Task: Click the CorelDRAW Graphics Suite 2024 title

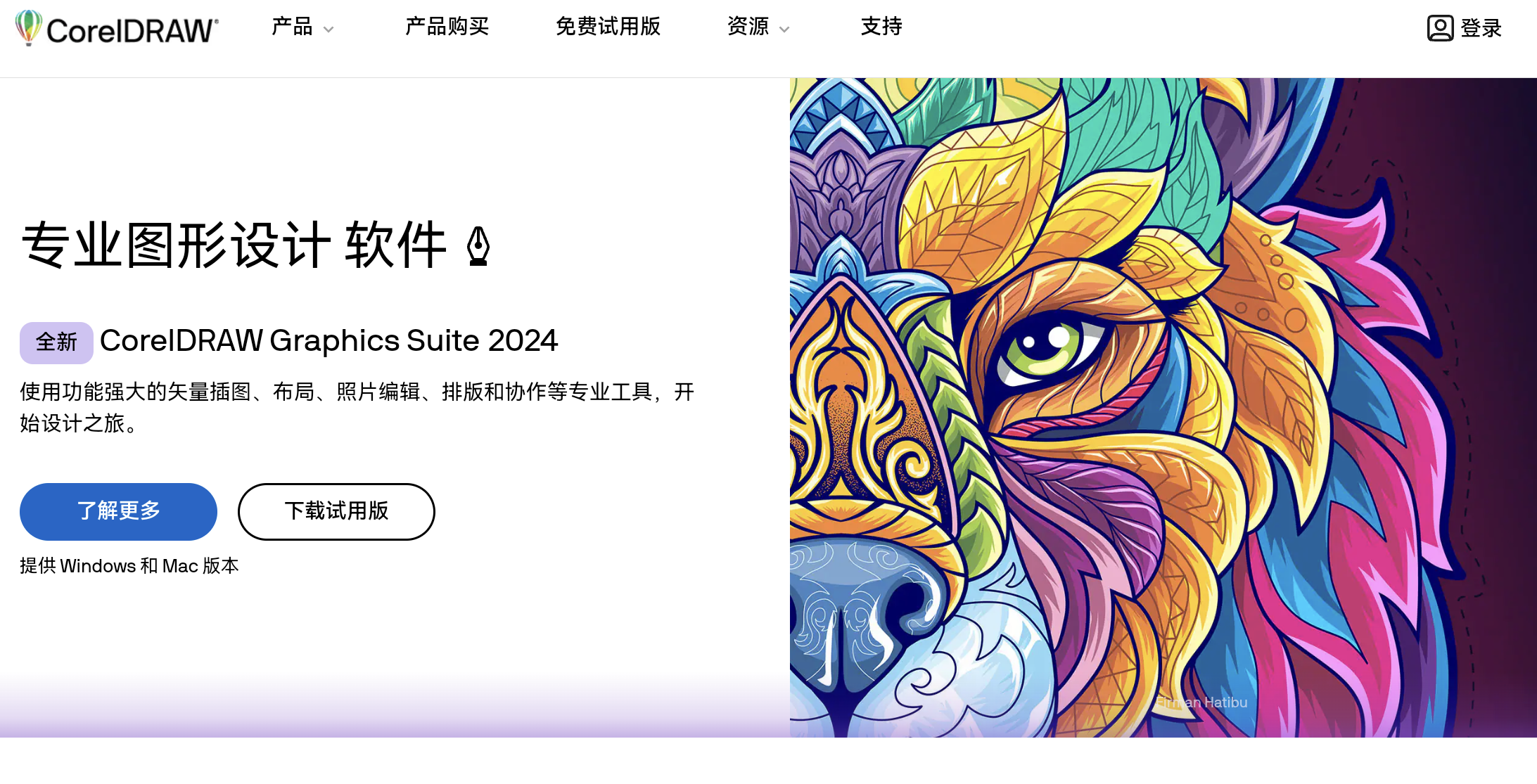Action: (329, 341)
